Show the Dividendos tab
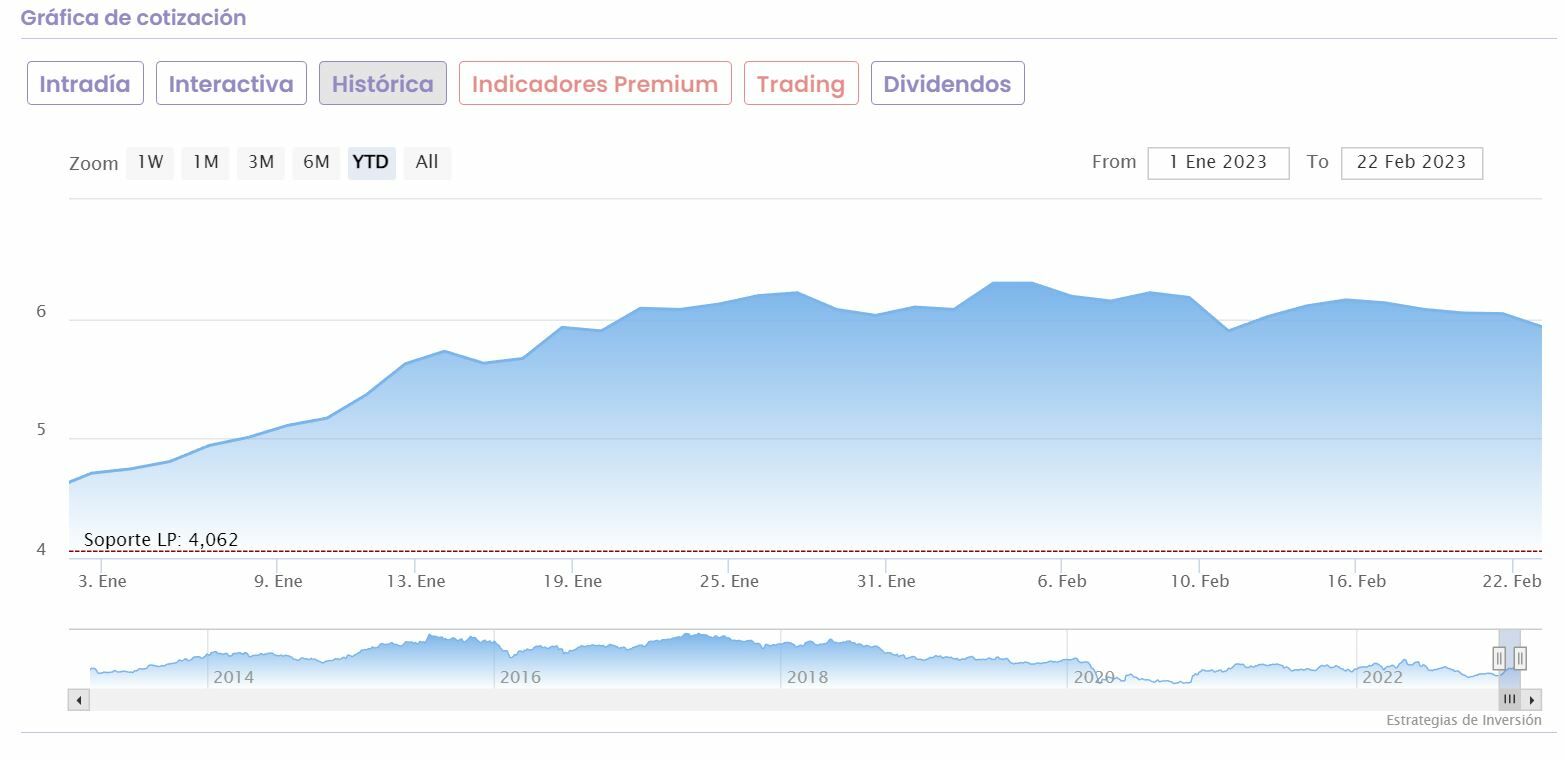The height and width of the screenshot is (760, 1565). (947, 84)
